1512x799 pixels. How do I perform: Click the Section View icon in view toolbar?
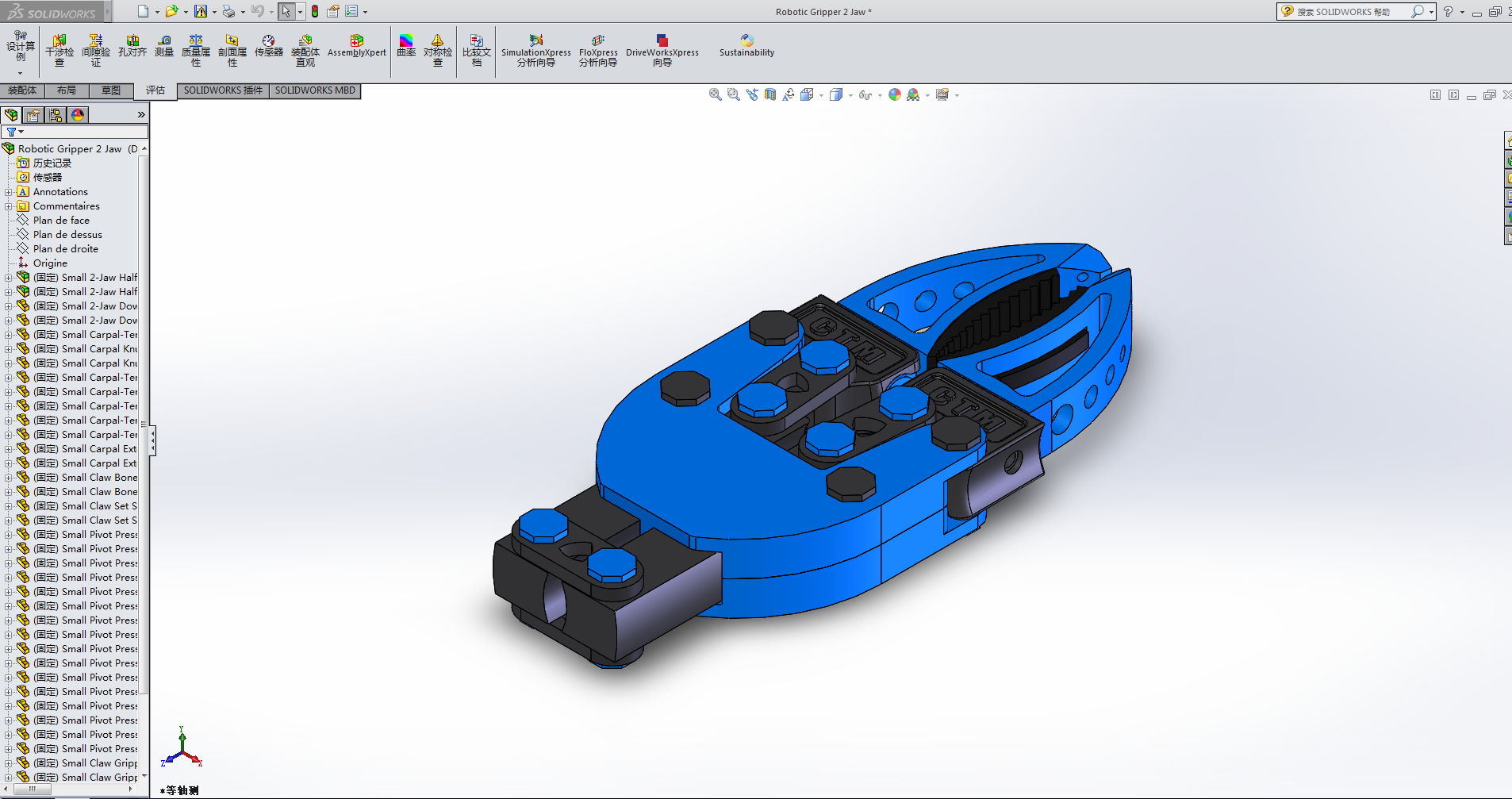(770, 94)
